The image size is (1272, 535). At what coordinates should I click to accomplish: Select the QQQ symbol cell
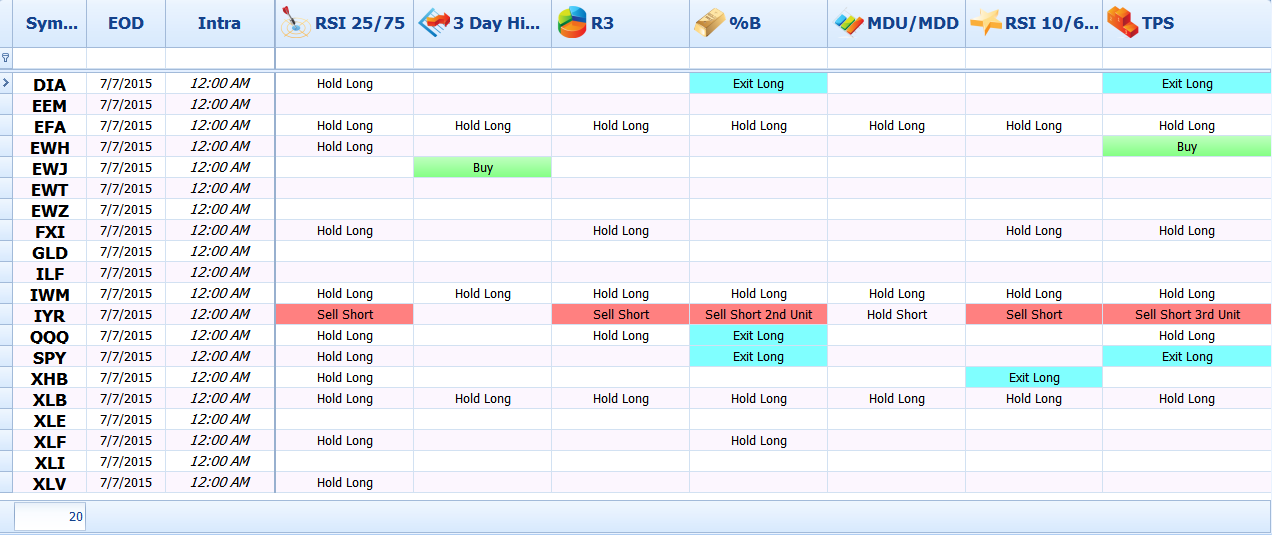click(x=50, y=336)
